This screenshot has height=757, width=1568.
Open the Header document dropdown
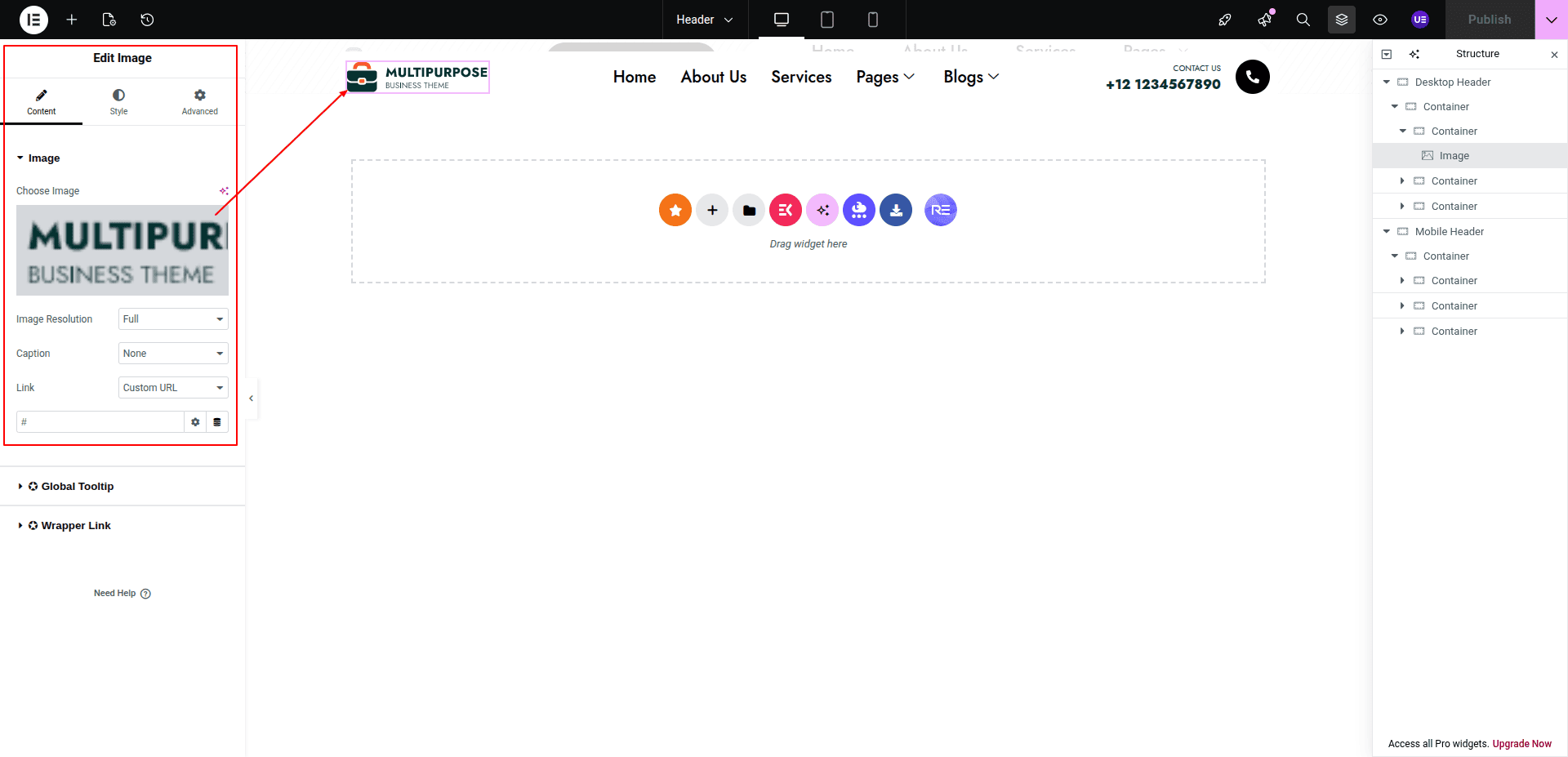[x=704, y=20]
